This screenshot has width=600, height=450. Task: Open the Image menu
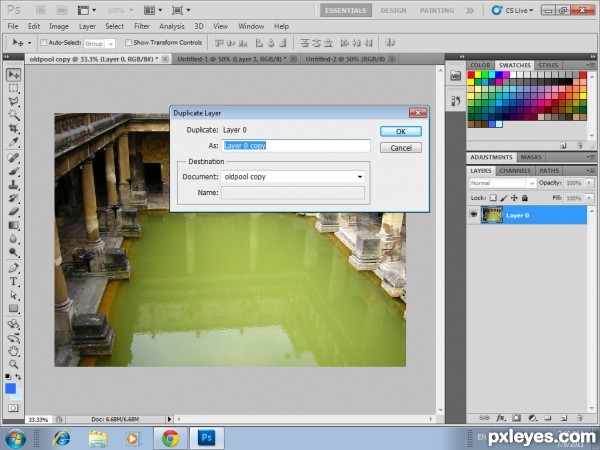[x=59, y=26]
